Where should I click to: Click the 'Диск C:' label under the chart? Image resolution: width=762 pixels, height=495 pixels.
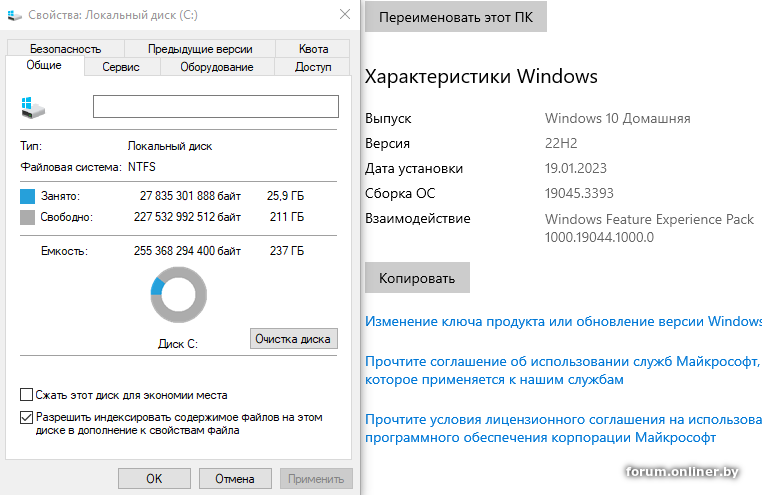pos(178,343)
